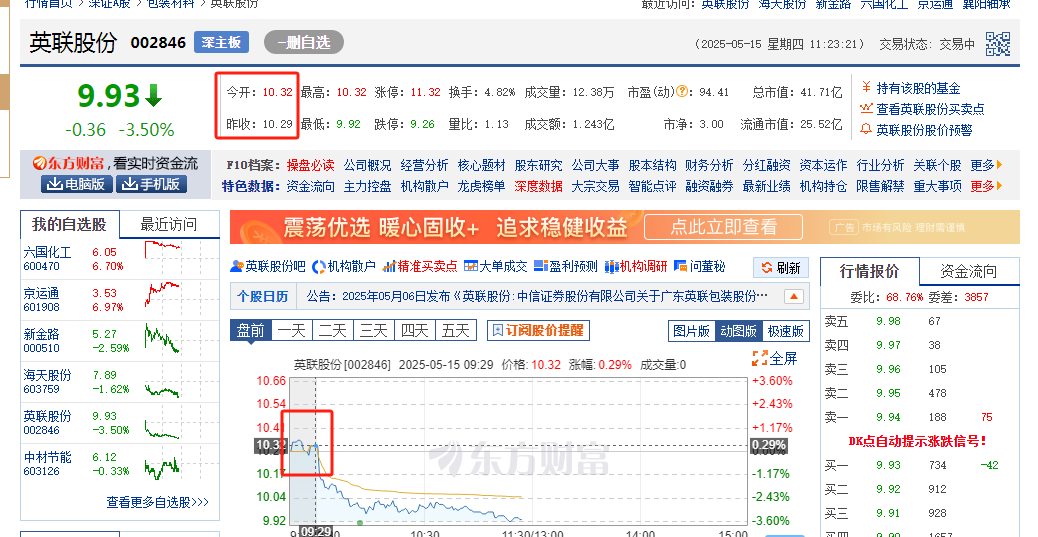Image resolution: width=1038 pixels, height=537 pixels.
Task: Click the 删自选 button
Action: coord(304,42)
